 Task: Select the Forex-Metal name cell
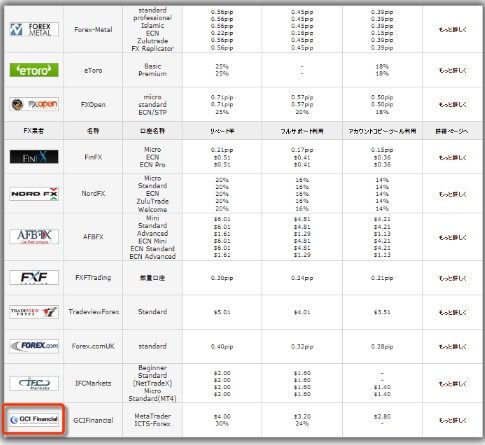(x=93, y=29)
